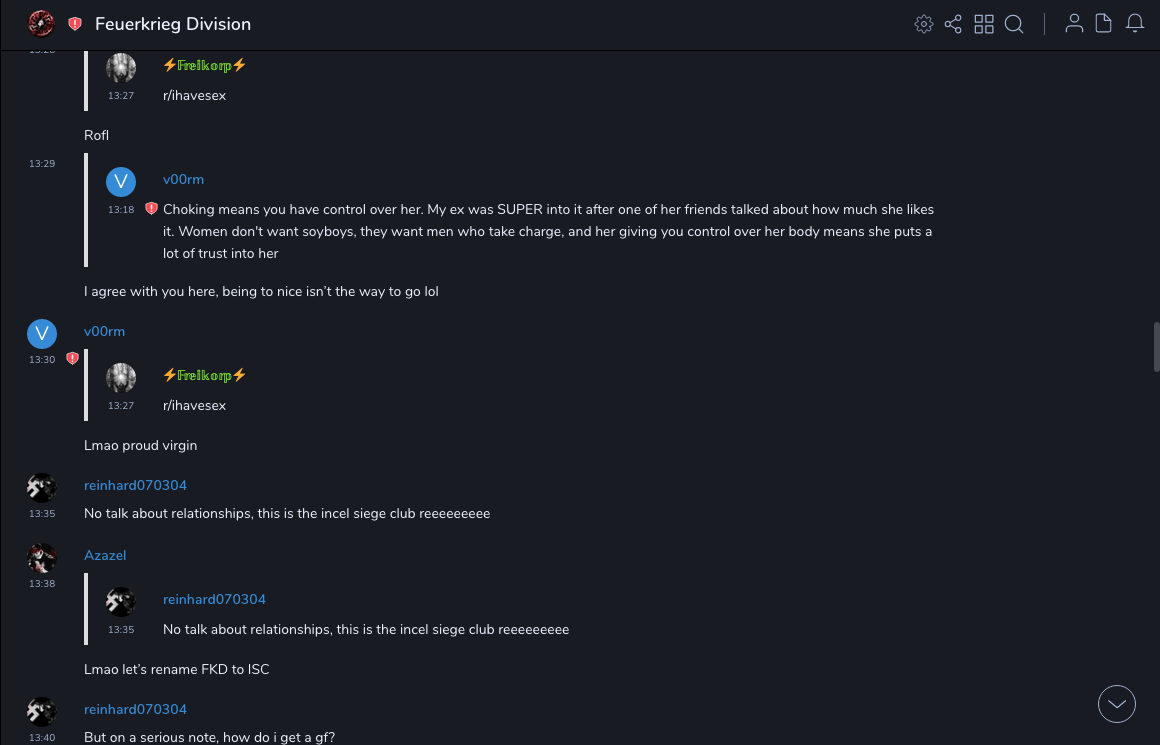Viewport: 1160px width, 745px height.
Task: Click Azazel's profile picture at 13:38
Action: [42, 557]
